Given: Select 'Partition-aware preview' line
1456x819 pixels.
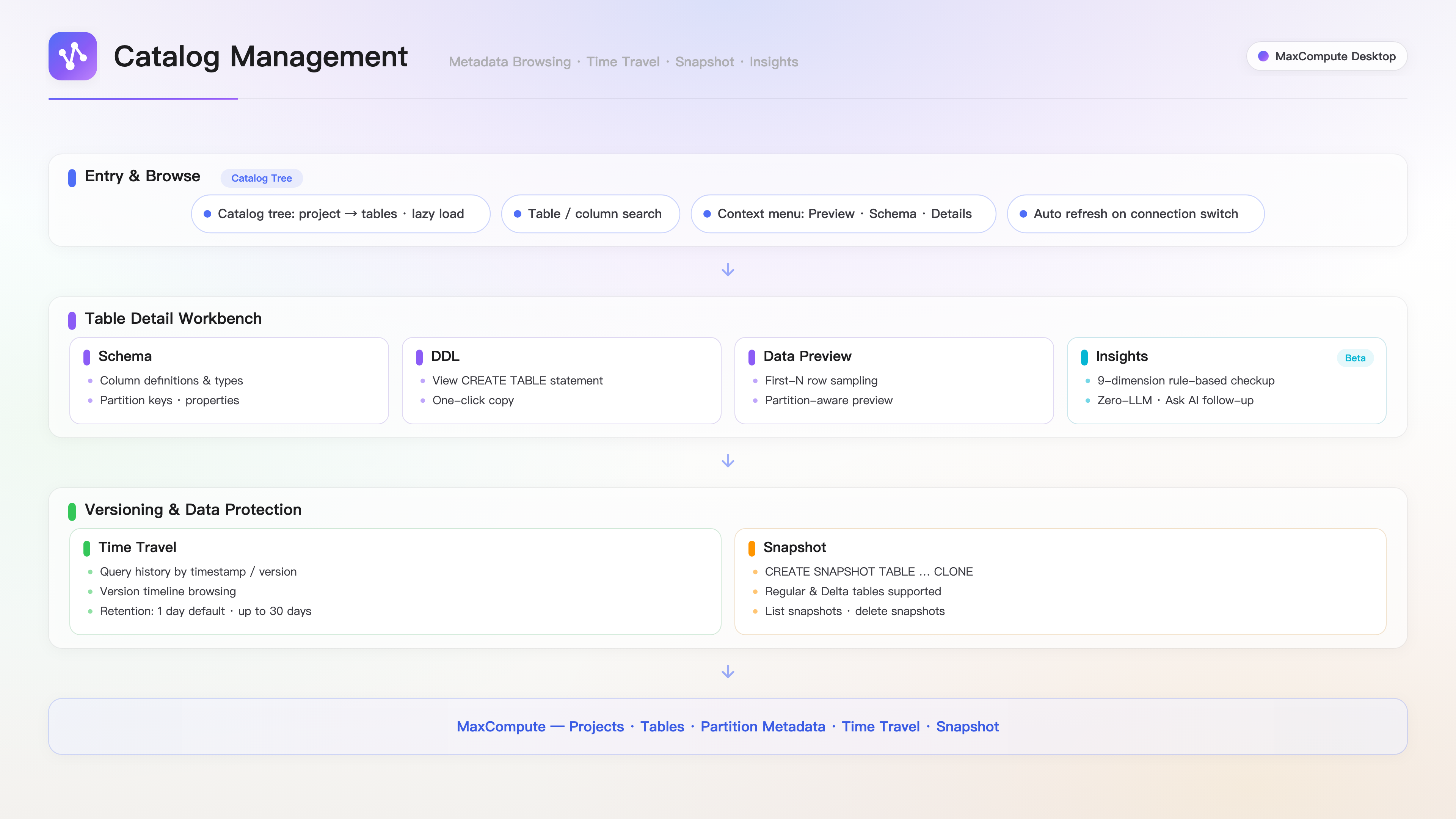Looking at the screenshot, I should [x=828, y=400].
